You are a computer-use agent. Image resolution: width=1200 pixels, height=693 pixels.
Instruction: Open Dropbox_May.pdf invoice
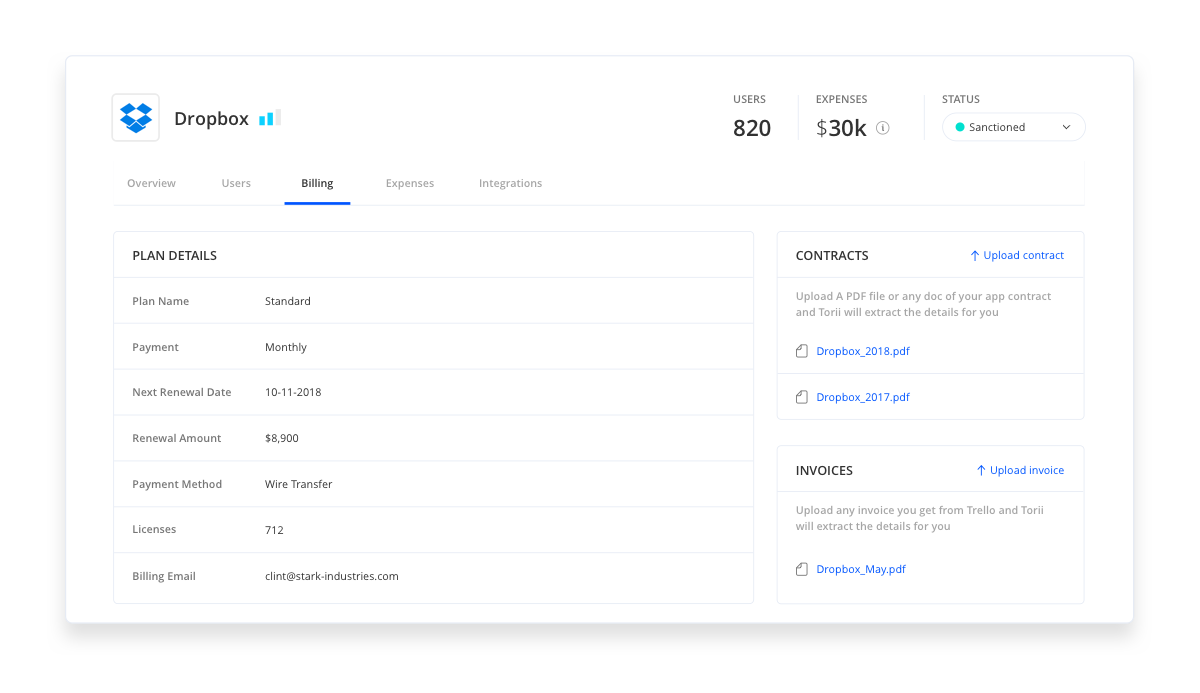pos(861,569)
